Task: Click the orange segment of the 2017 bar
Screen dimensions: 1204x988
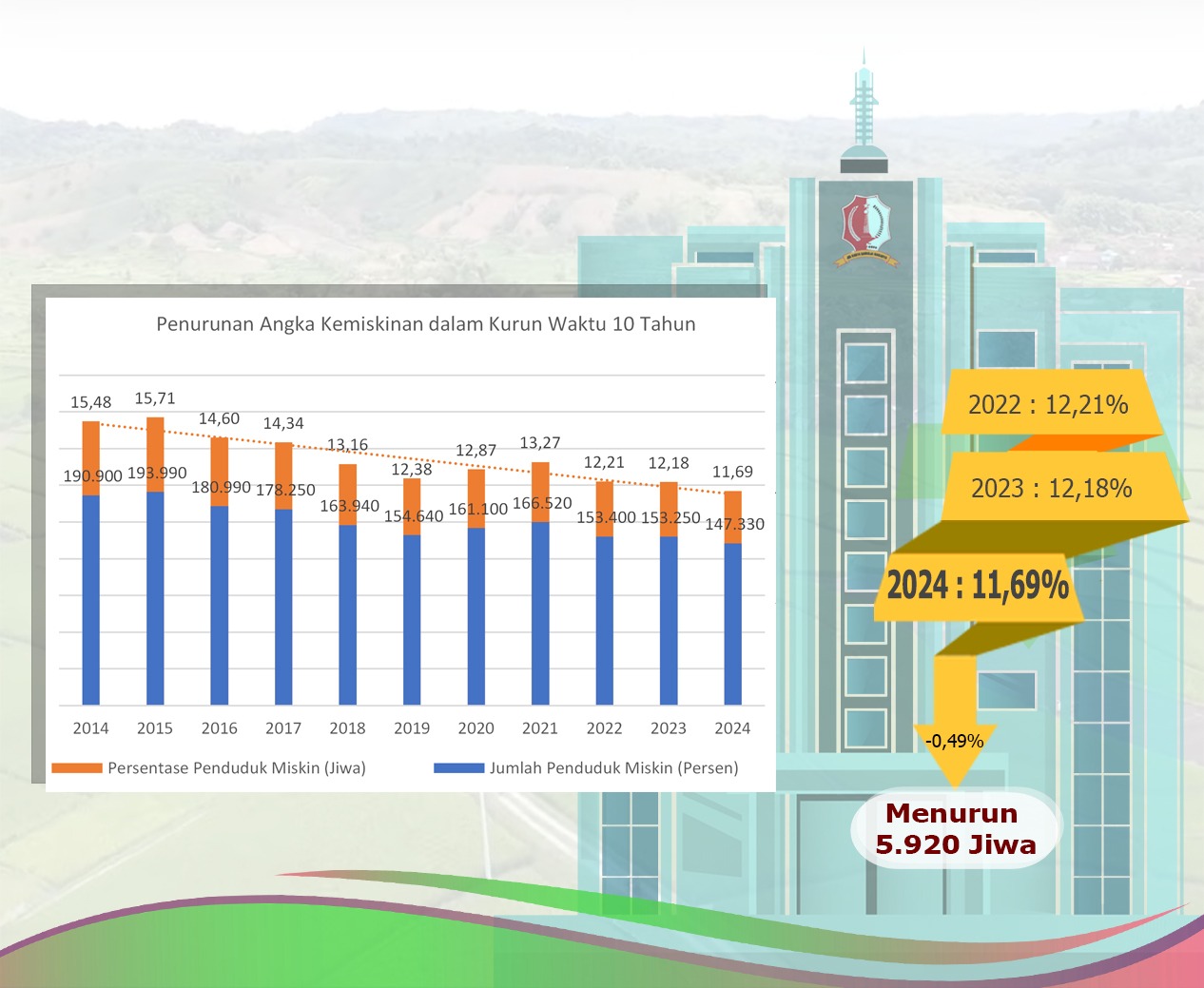Action: click(283, 475)
